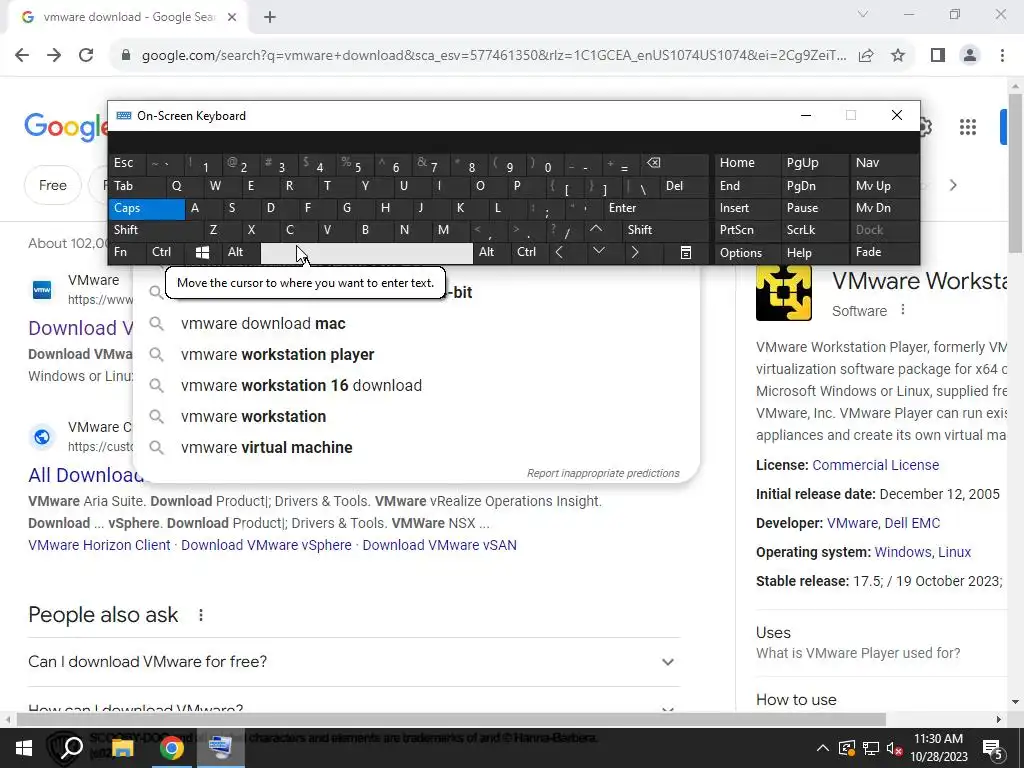Viewport: 1024px width, 768px height.
Task: Open a new tab with the plus icon
Action: 270,17
